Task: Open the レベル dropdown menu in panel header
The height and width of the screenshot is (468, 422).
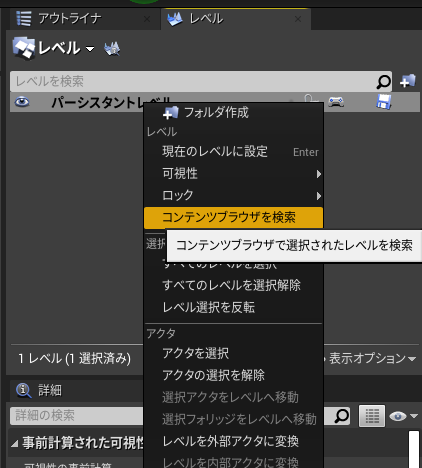Action: coord(53,48)
